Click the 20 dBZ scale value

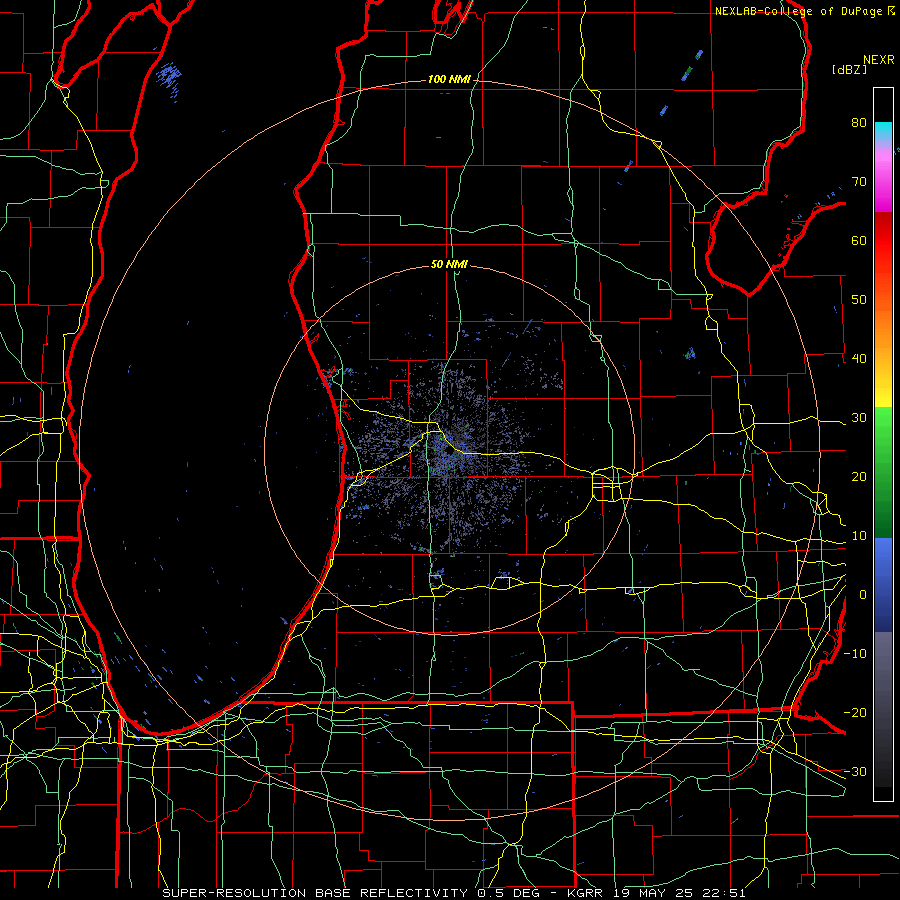click(x=859, y=477)
